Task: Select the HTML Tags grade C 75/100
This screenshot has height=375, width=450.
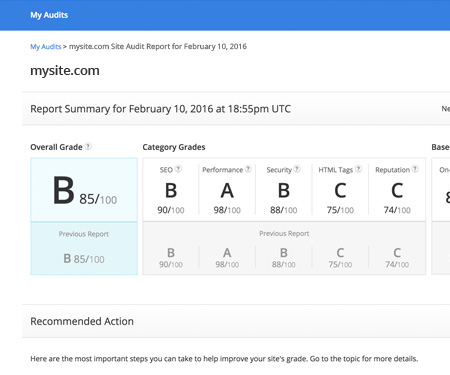Action: 340,190
